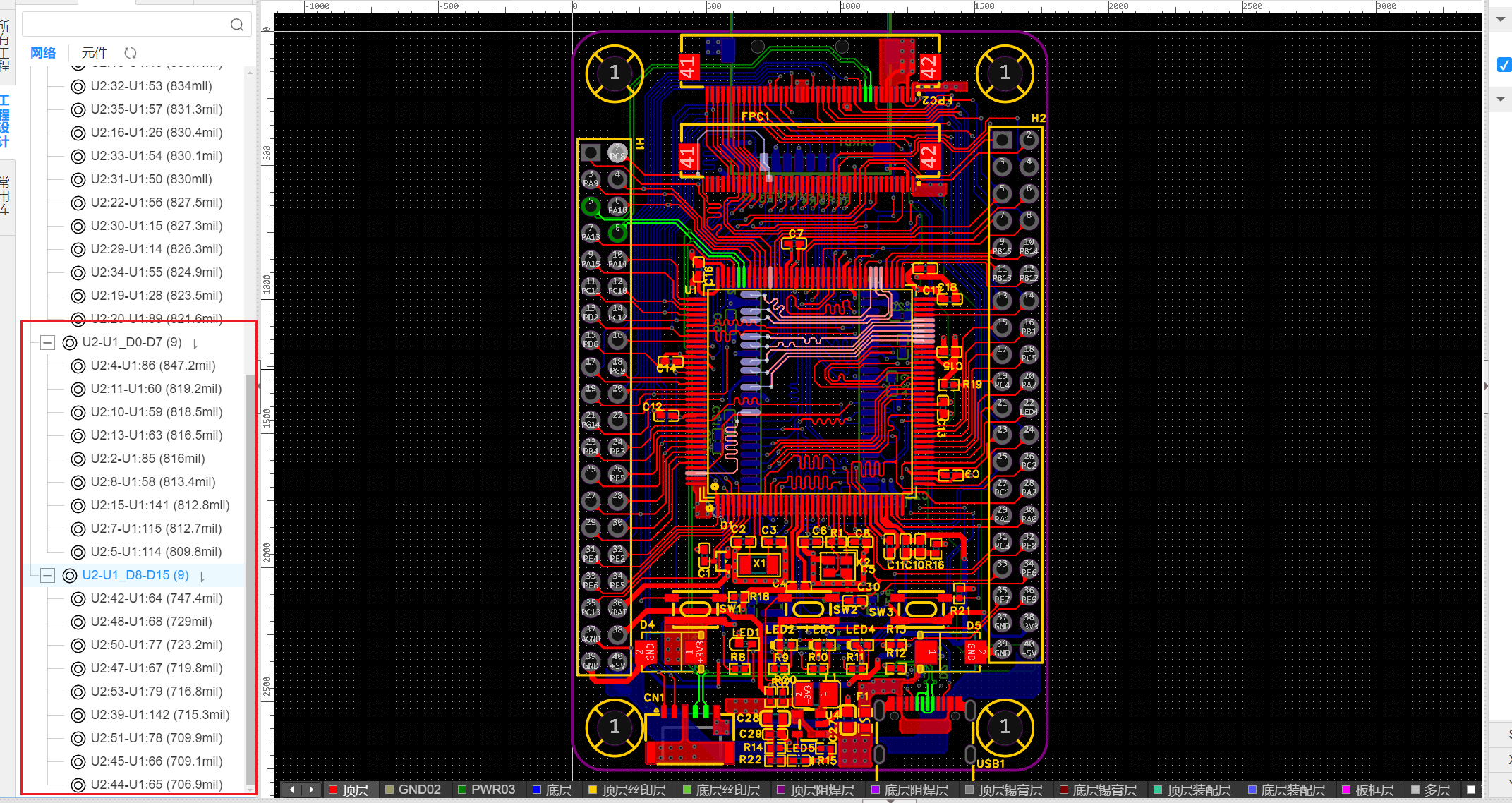This screenshot has width=1512, height=803.
Task: Click the down arrow icon after U2-U1_D0-D7
Action: pos(195,344)
